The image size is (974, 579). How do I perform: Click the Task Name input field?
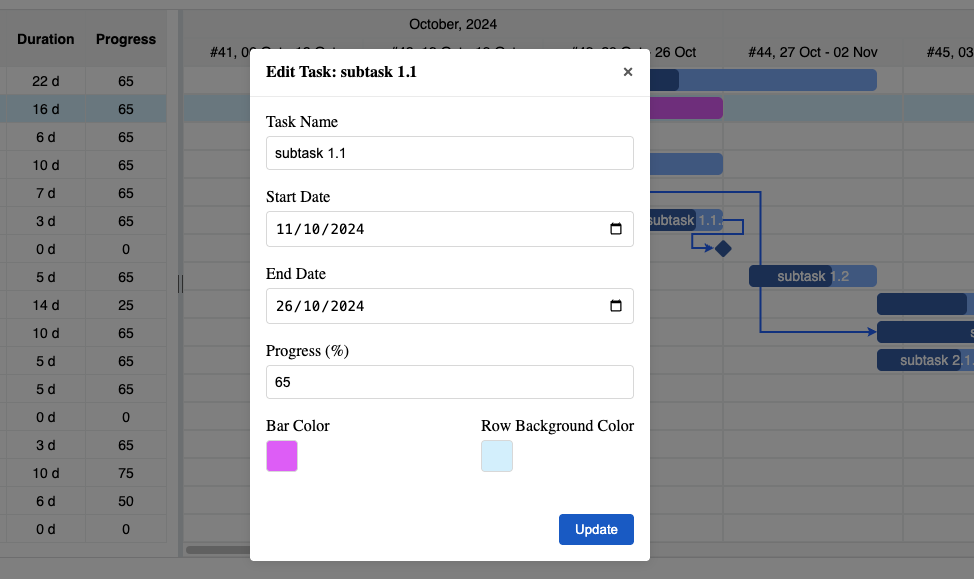pos(450,153)
